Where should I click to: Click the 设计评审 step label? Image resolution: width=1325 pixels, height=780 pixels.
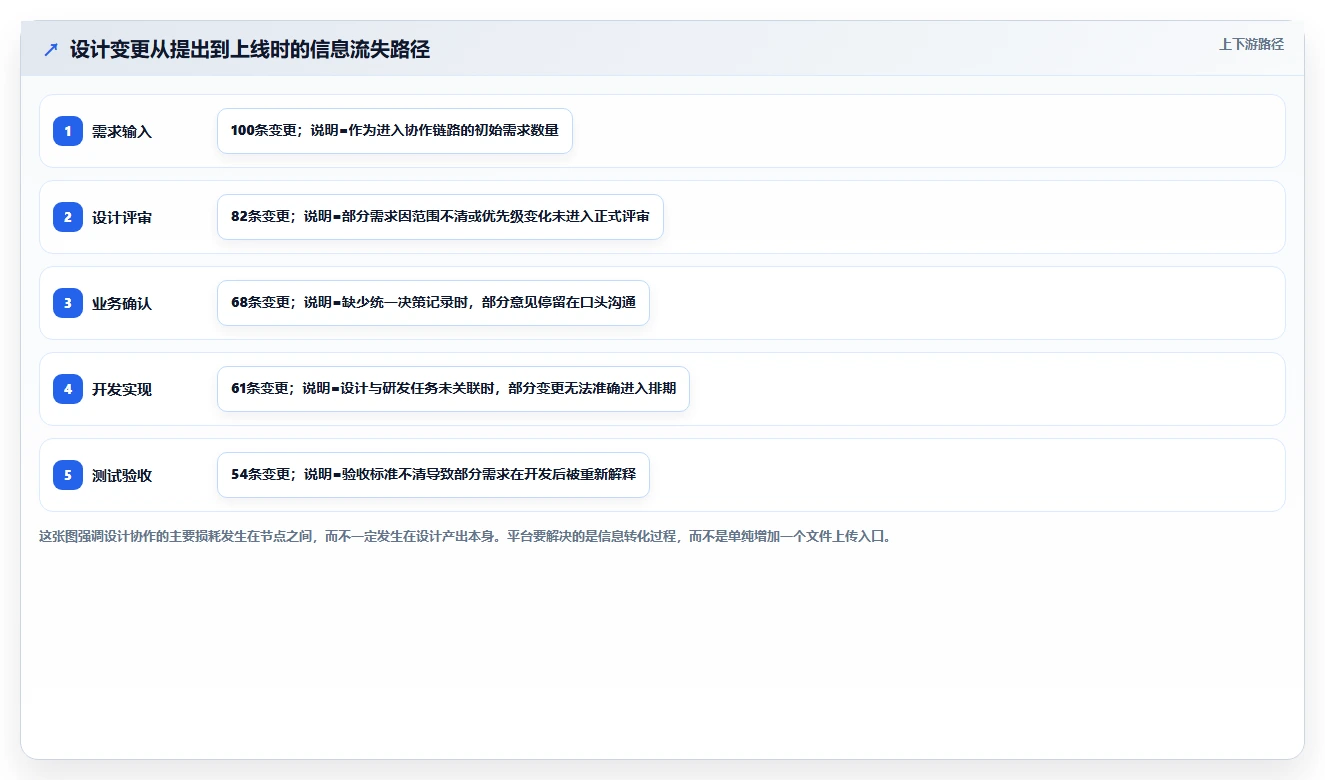click(122, 217)
